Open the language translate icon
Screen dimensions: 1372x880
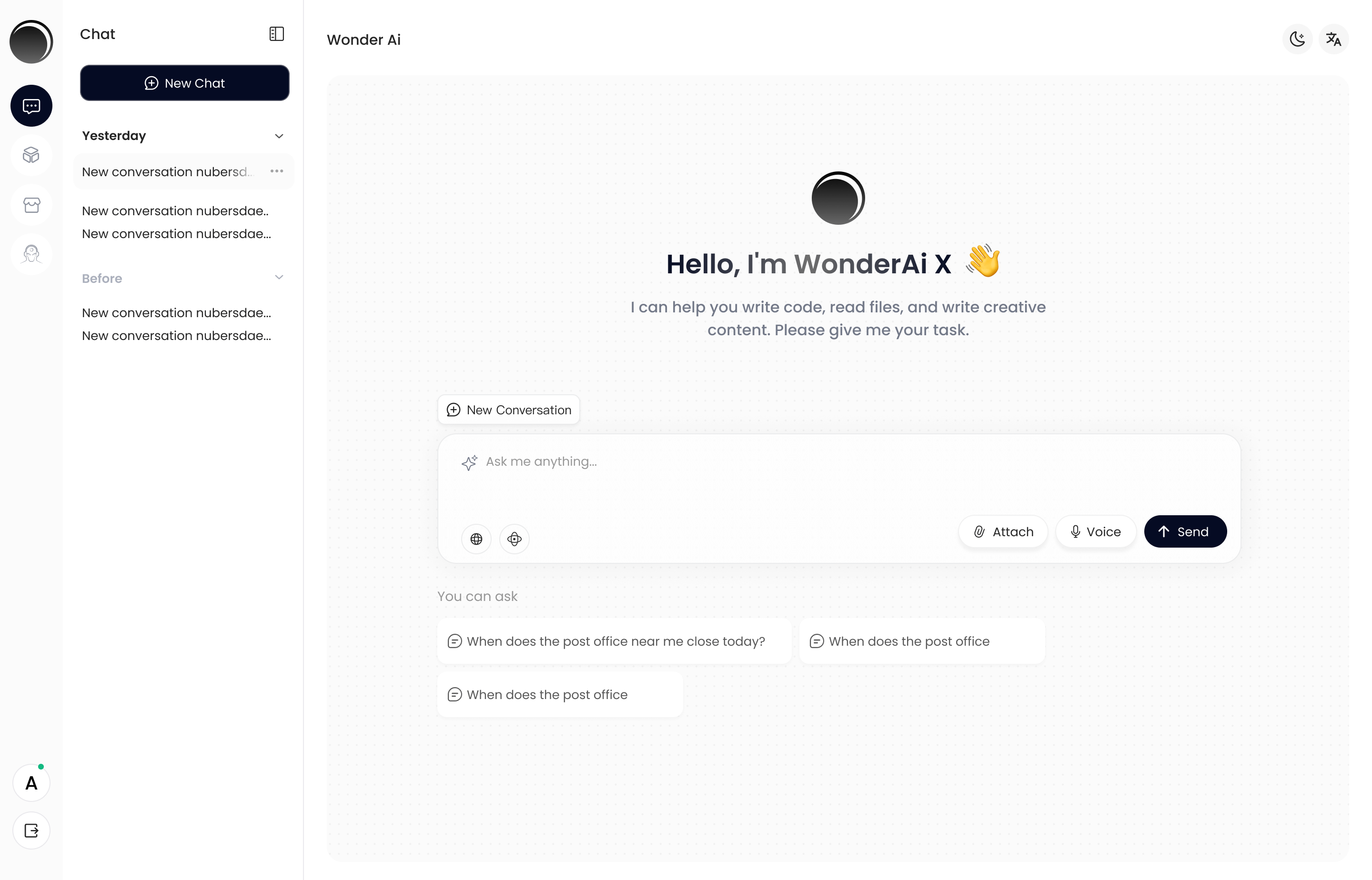click(1333, 40)
